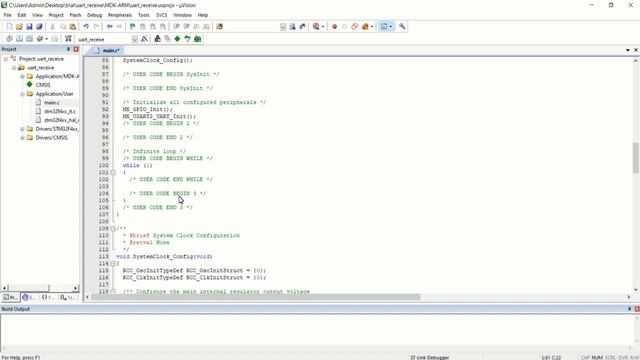
Task: Create a new file with toolbar icon
Action: (9, 27)
